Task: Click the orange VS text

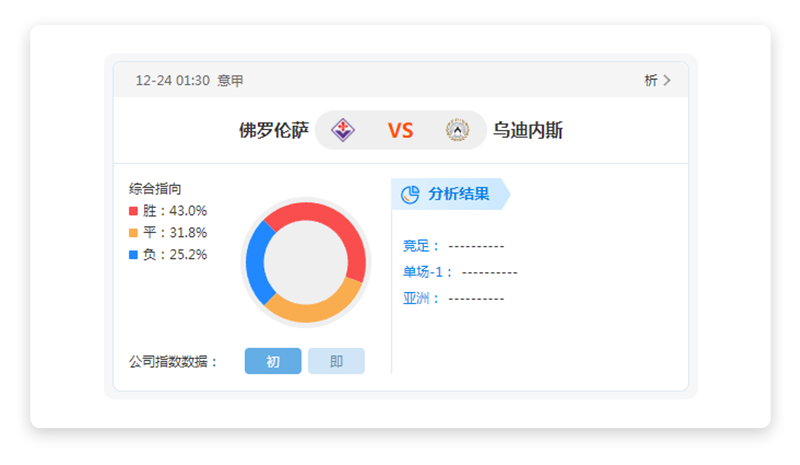Action: (x=400, y=131)
